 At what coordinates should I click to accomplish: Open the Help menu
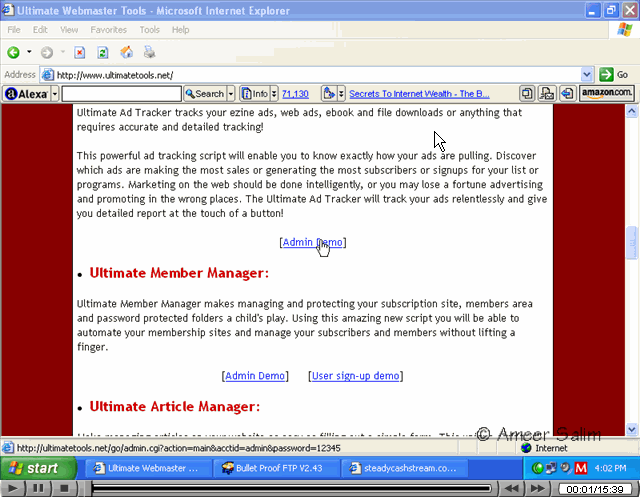(180, 30)
